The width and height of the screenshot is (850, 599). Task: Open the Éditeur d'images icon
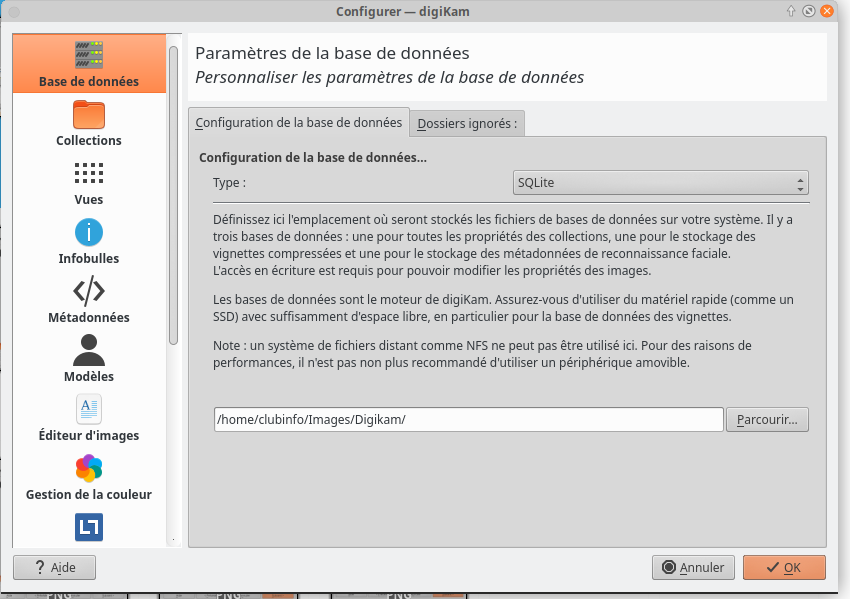89,409
